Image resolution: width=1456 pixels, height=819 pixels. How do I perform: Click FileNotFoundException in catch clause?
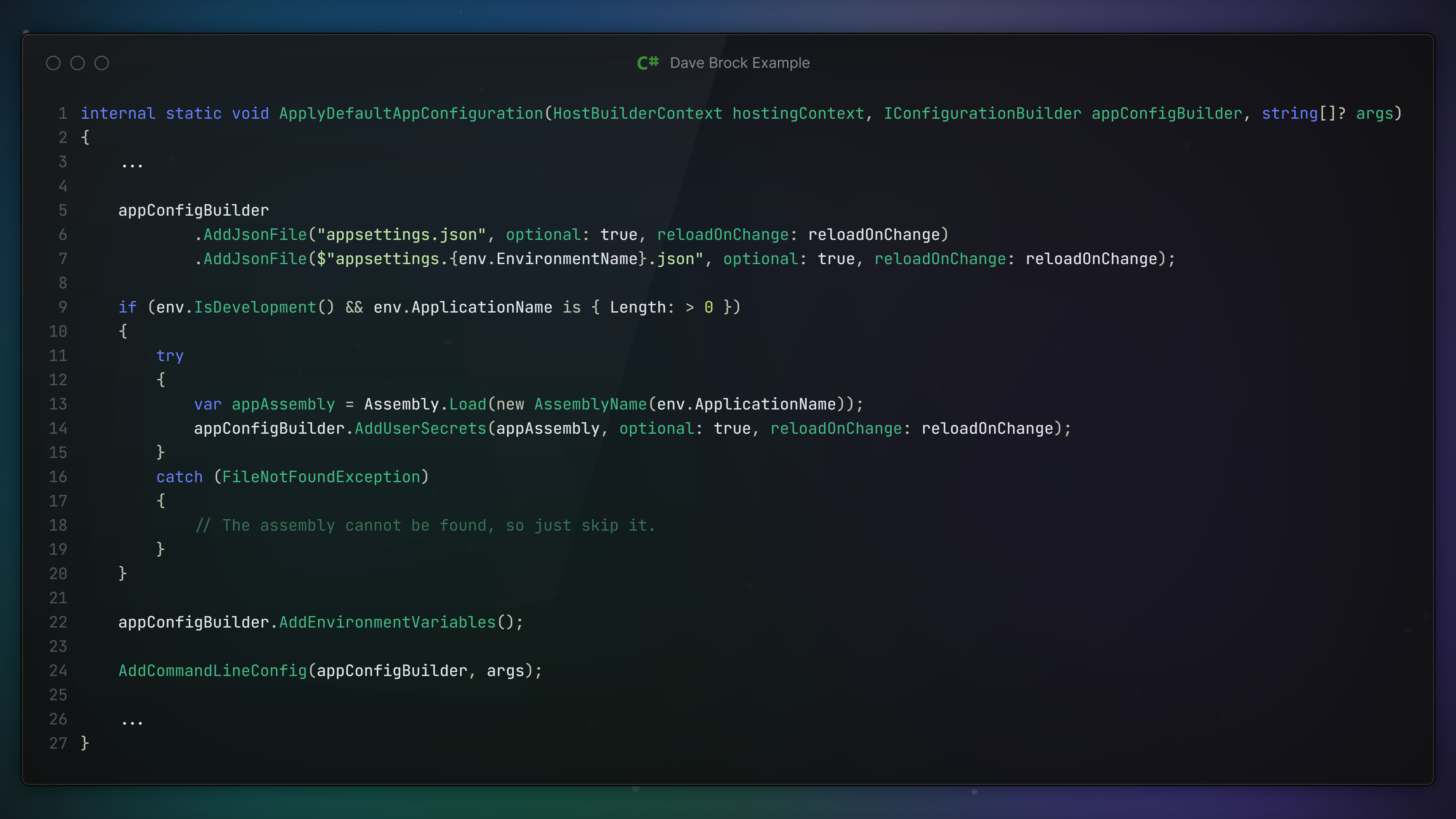click(321, 477)
